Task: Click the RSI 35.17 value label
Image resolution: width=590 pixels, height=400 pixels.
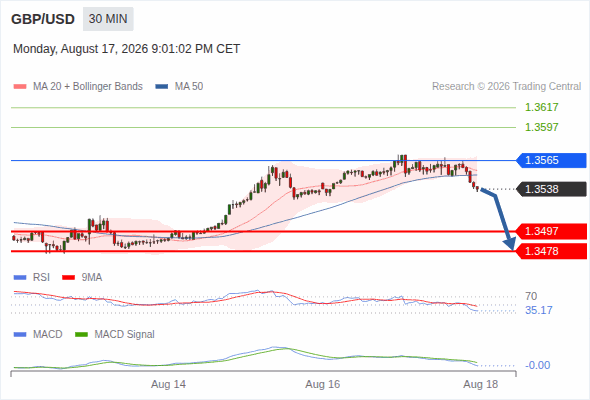Action: (x=539, y=310)
